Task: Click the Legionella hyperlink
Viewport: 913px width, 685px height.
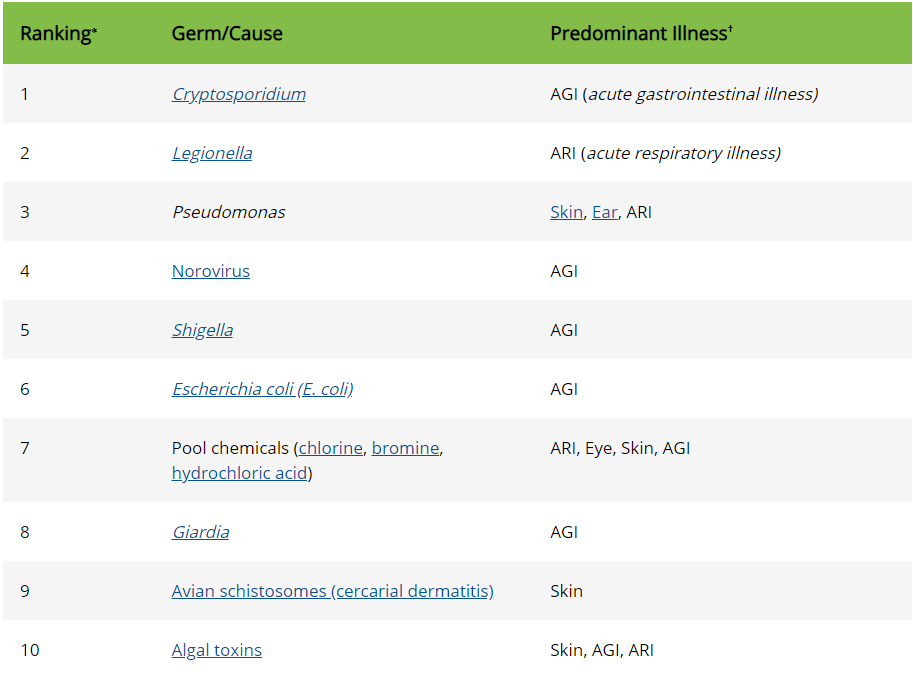Action: coord(212,153)
